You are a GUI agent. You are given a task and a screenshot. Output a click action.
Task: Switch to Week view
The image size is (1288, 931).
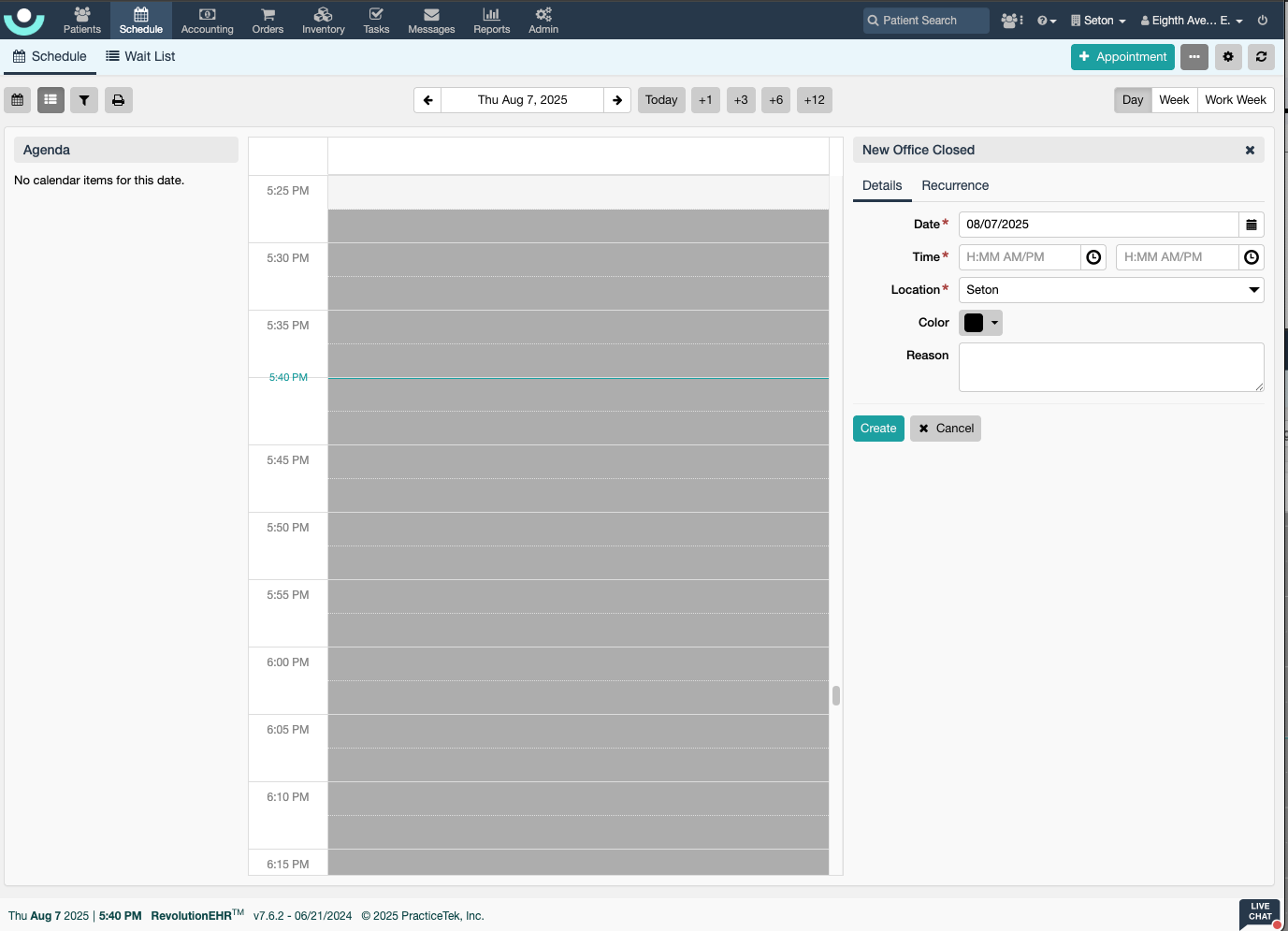coord(1173,100)
